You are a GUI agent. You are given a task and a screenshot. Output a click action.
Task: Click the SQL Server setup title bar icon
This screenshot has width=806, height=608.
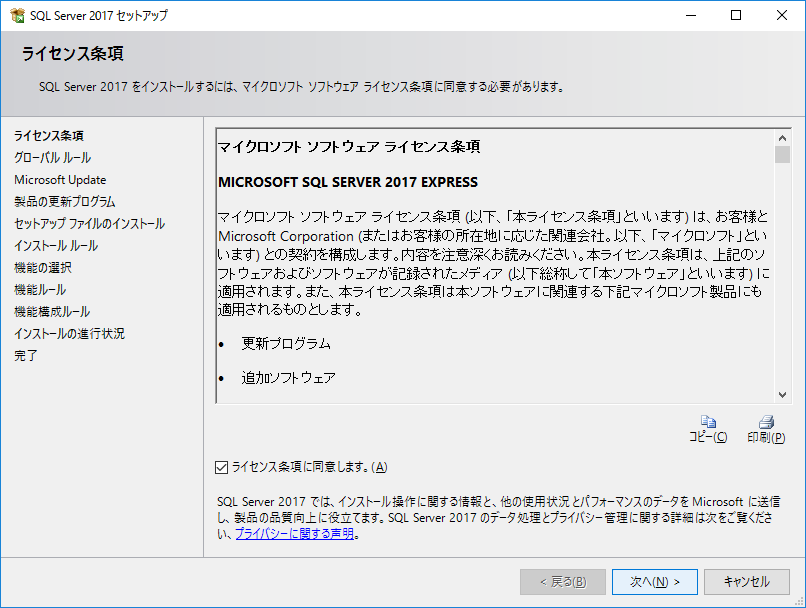point(17,15)
